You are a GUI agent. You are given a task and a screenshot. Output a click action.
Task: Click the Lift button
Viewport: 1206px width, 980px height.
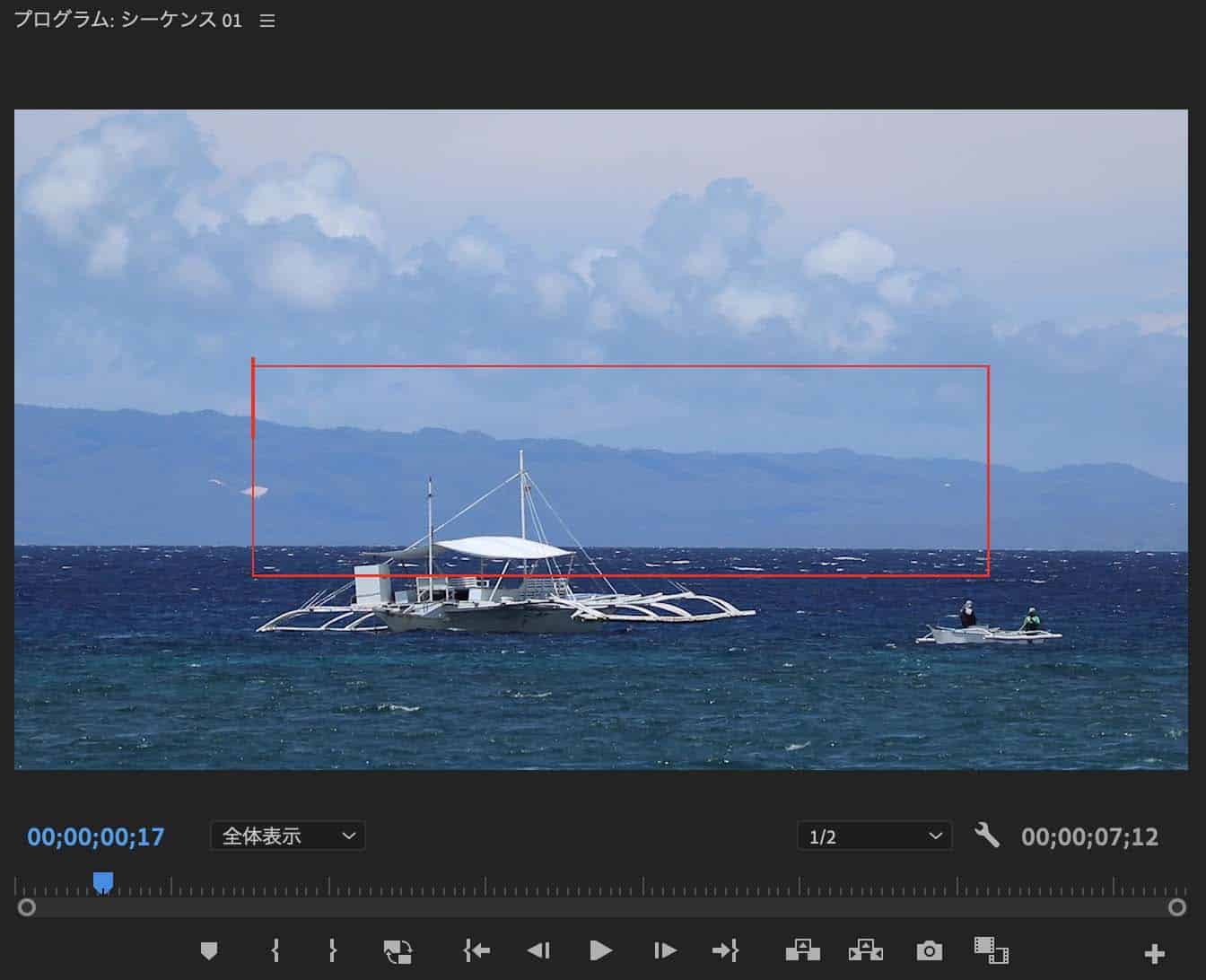coord(803,950)
